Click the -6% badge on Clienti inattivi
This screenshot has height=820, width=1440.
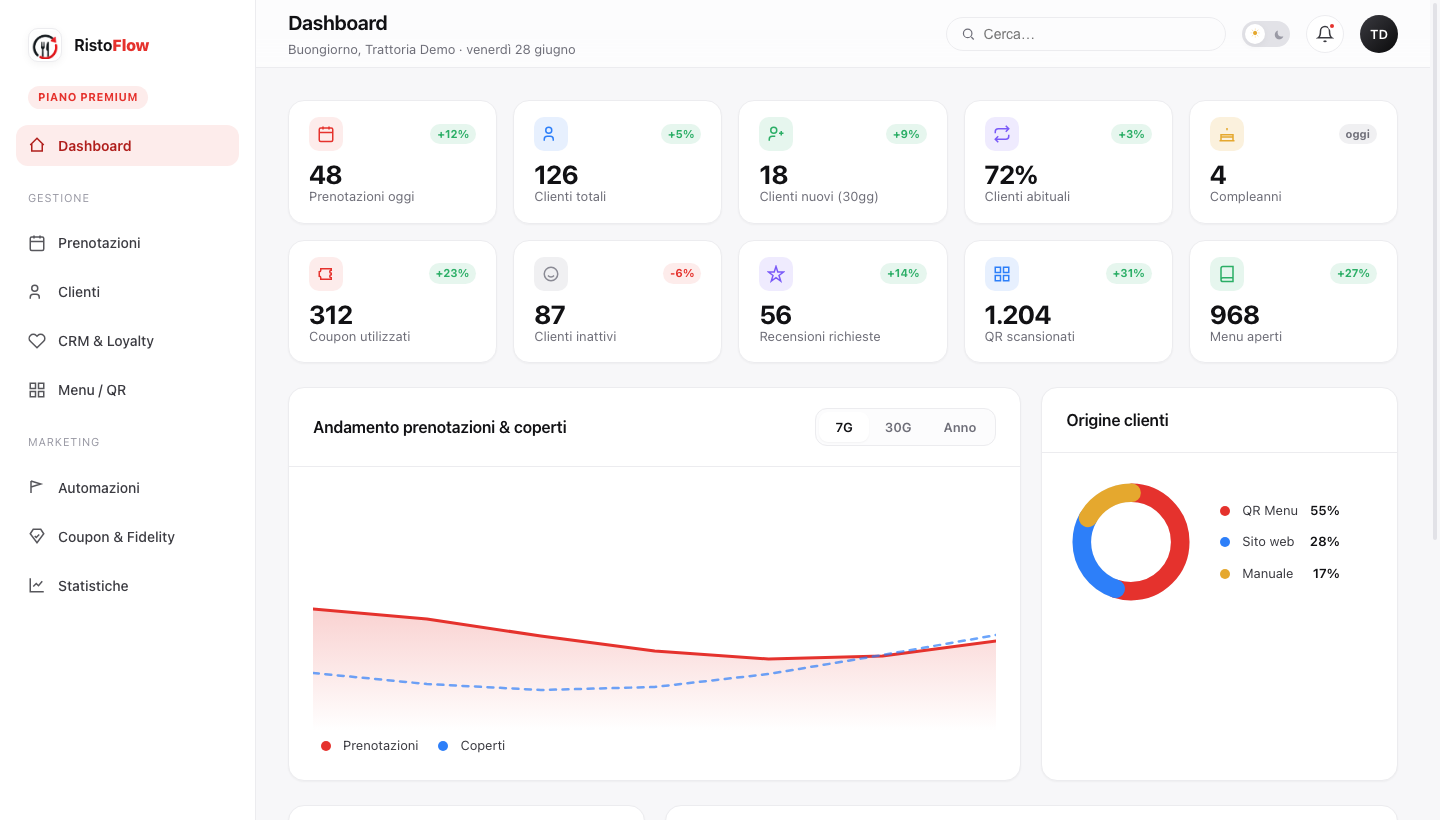682,274
